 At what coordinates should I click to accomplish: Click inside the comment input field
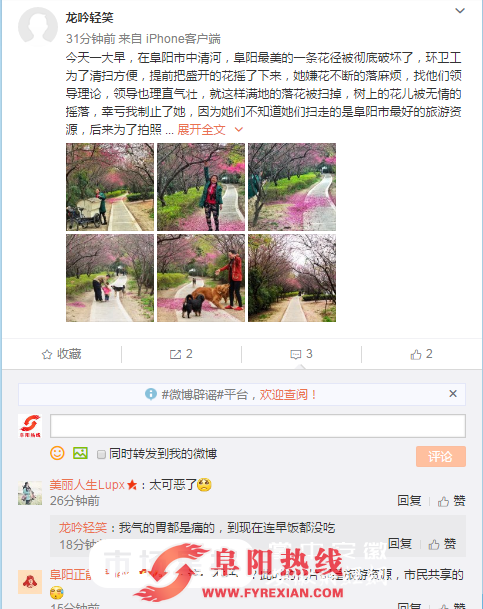coord(258,426)
